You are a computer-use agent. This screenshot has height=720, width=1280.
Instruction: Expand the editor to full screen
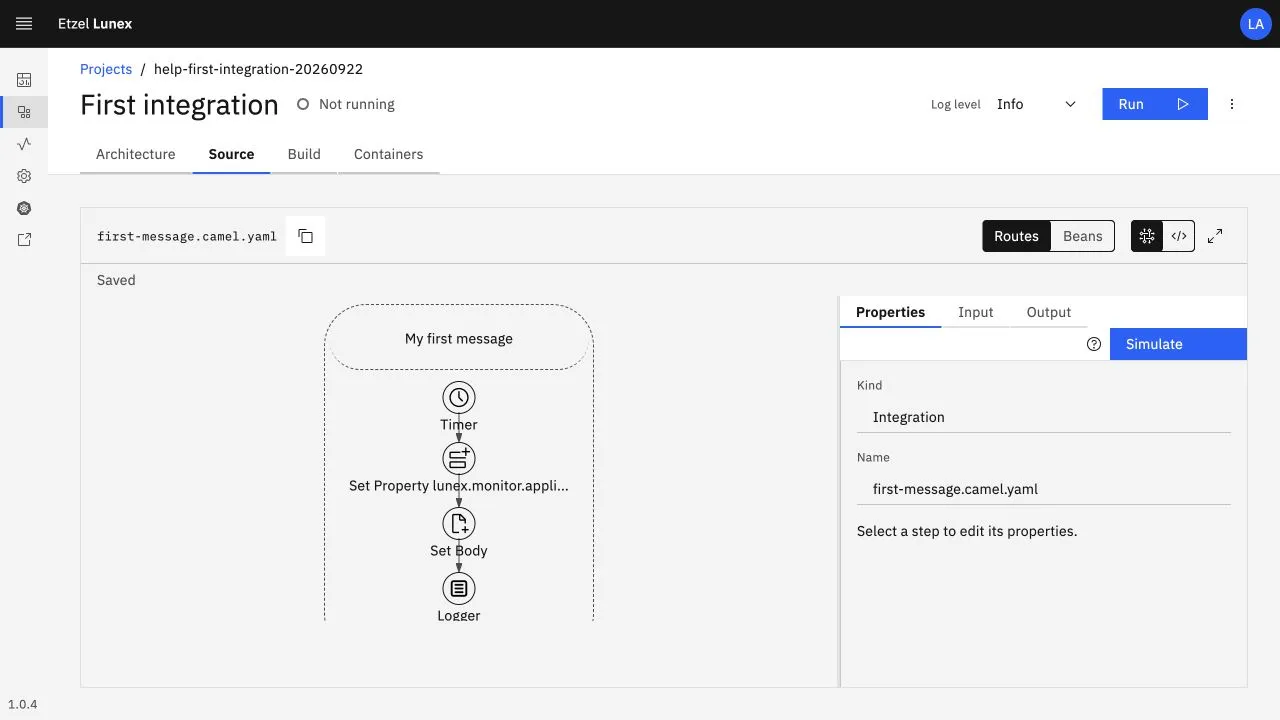pyautogui.click(x=1215, y=236)
